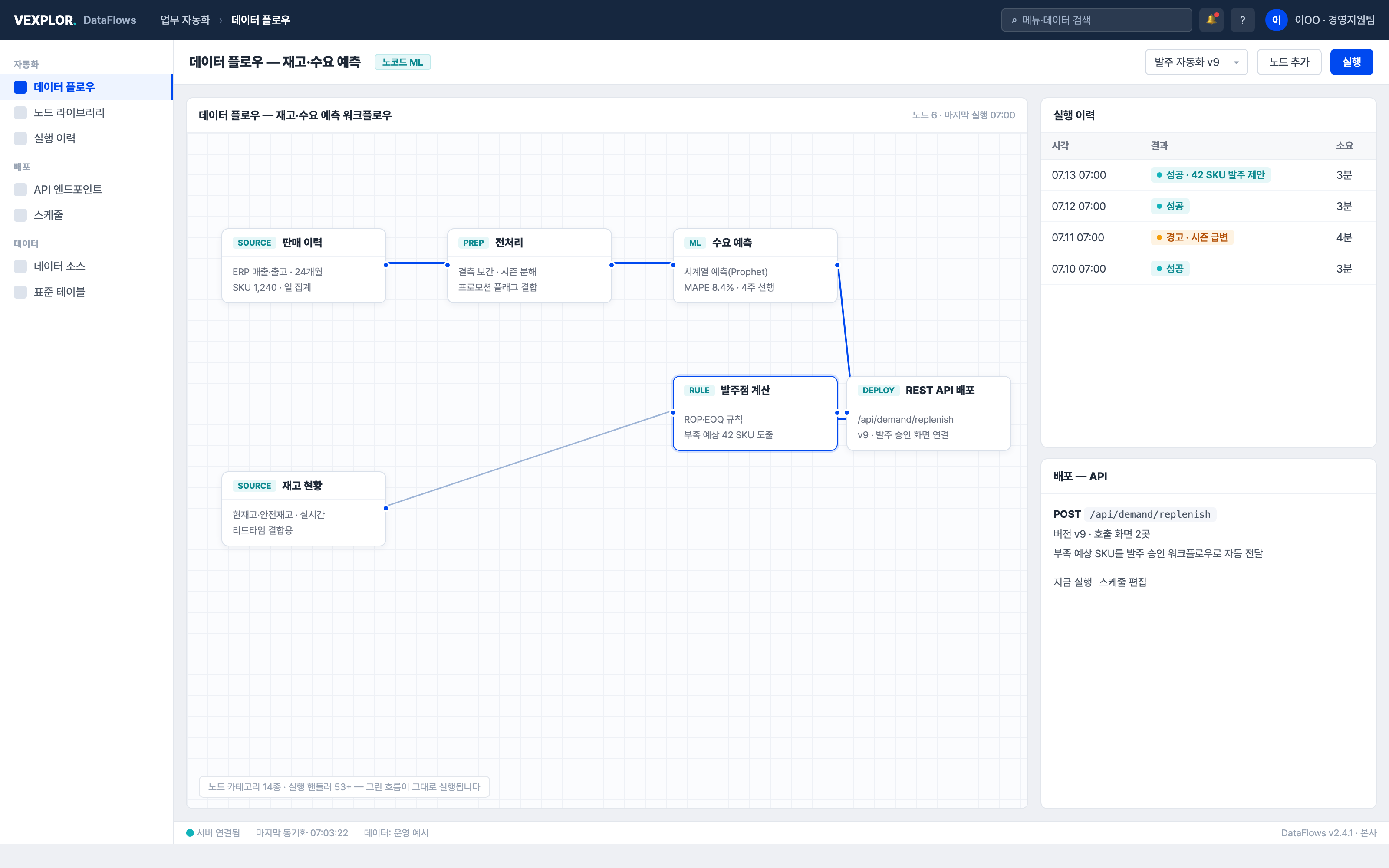
Task: Click the 결과 column header
Action: click(1159, 146)
